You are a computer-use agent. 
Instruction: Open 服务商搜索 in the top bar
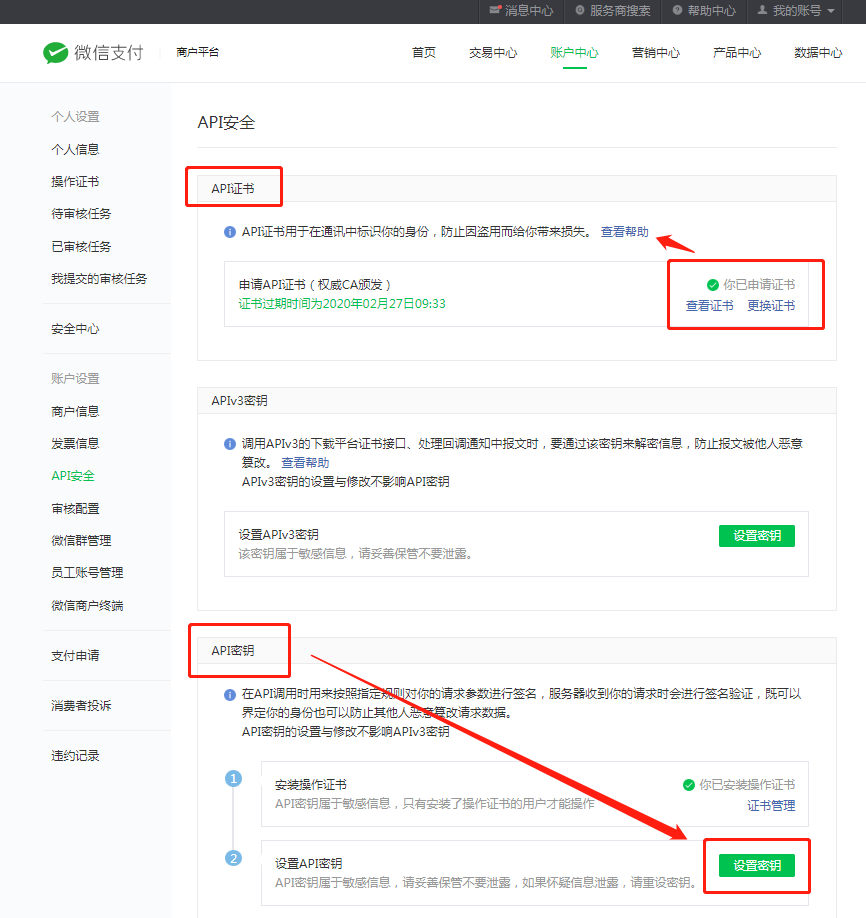(620, 11)
